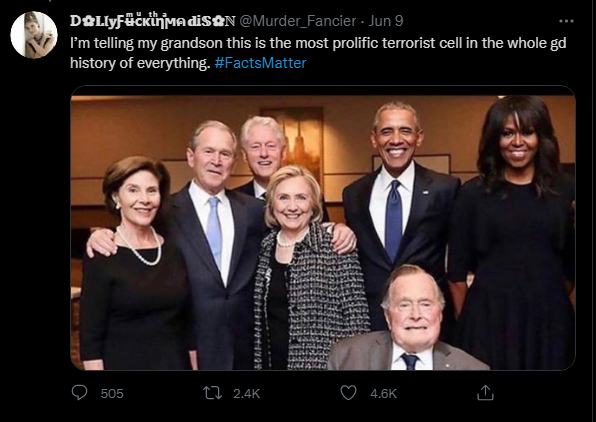Open the share upload-arrow icon
Image resolution: width=596 pixels, height=422 pixels.
(485, 393)
